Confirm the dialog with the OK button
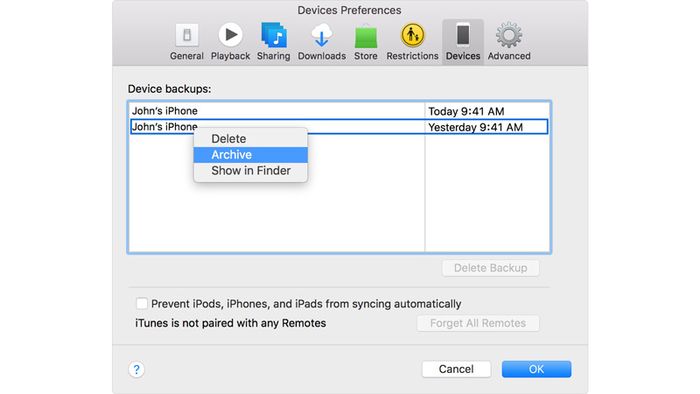 point(536,369)
